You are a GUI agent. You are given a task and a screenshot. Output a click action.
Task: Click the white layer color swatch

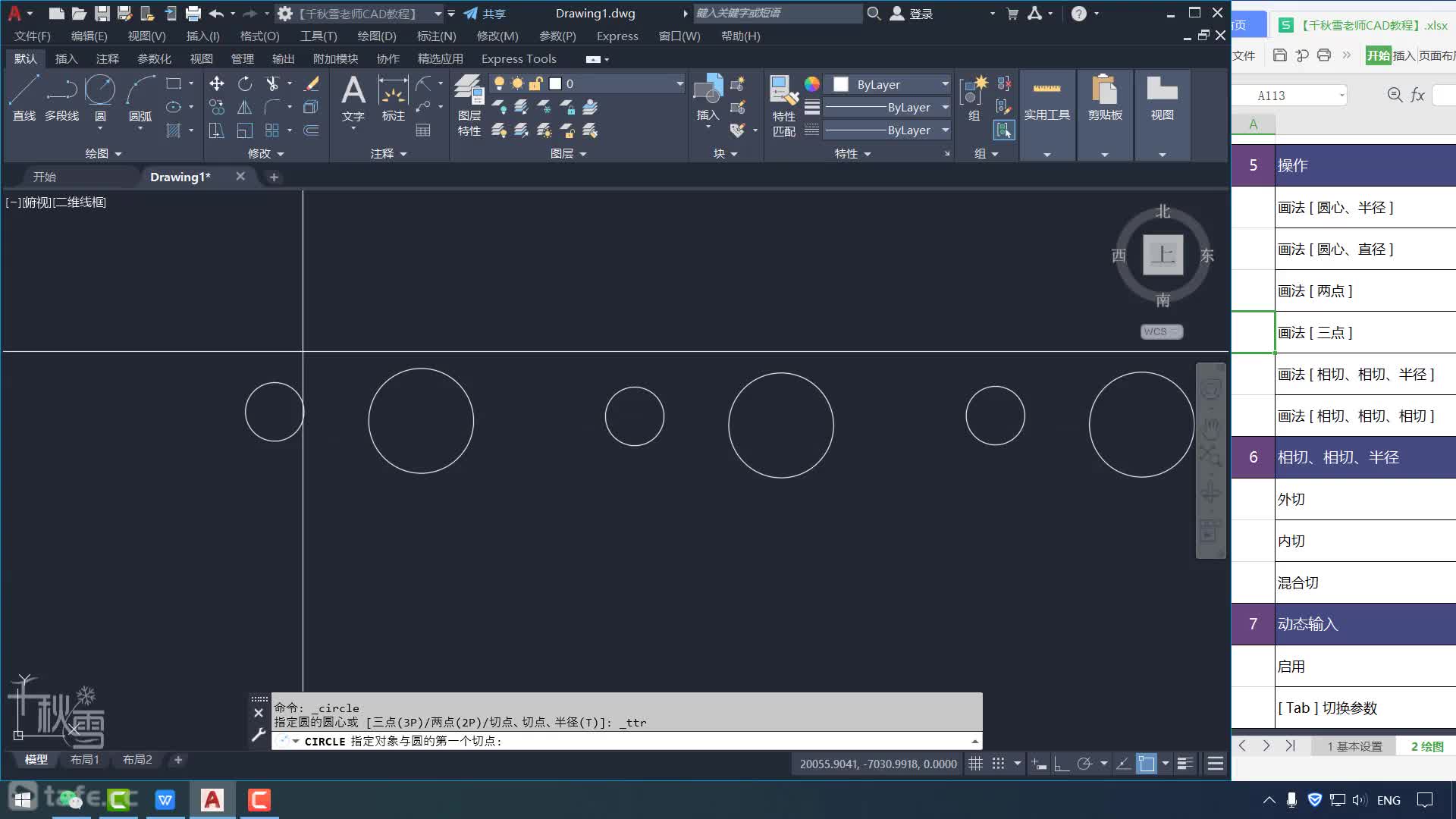pyautogui.click(x=555, y=83)
